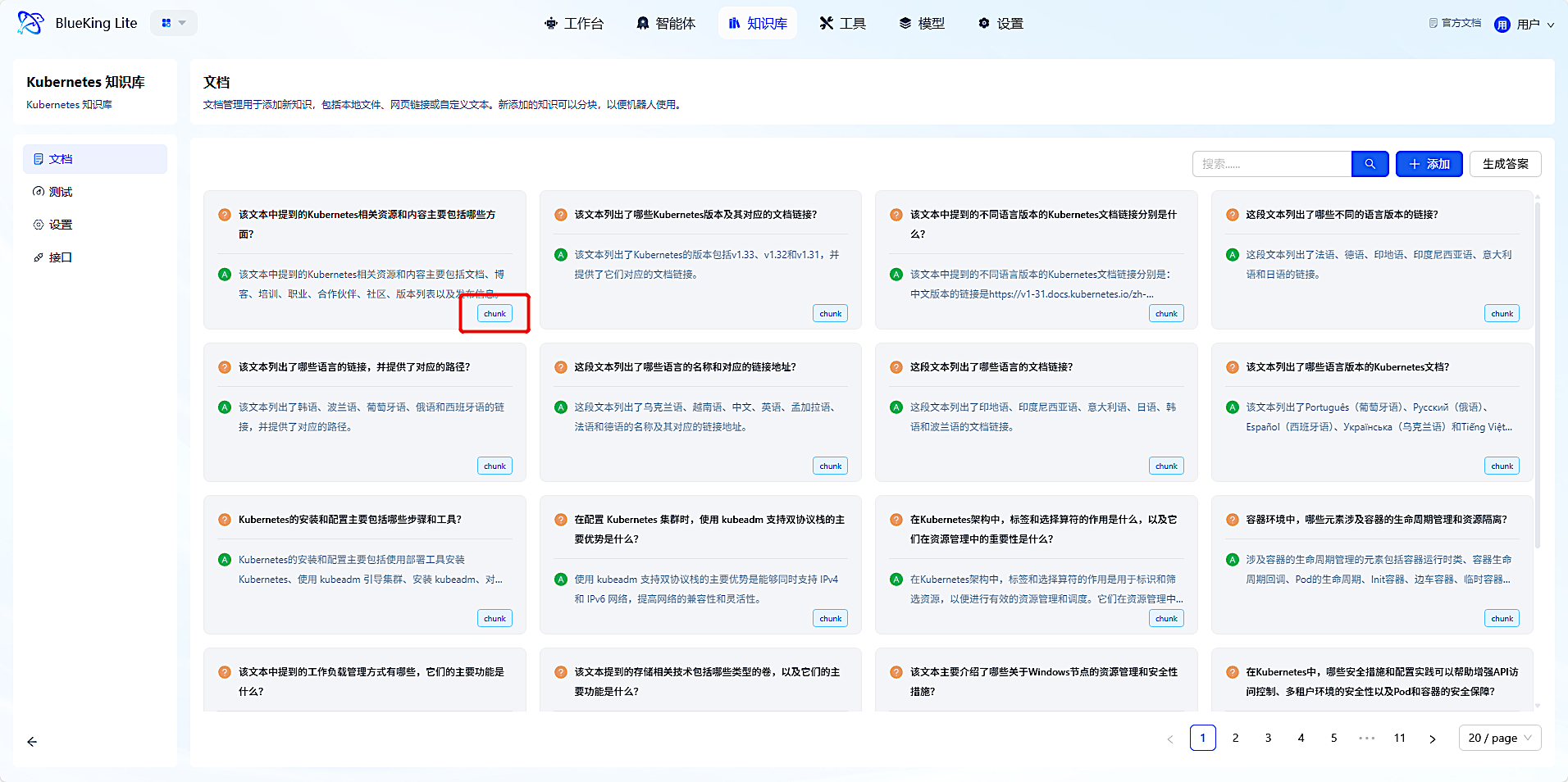Click inside the 搜索 search field
Screen dimensions: 1568x782
1271,164
